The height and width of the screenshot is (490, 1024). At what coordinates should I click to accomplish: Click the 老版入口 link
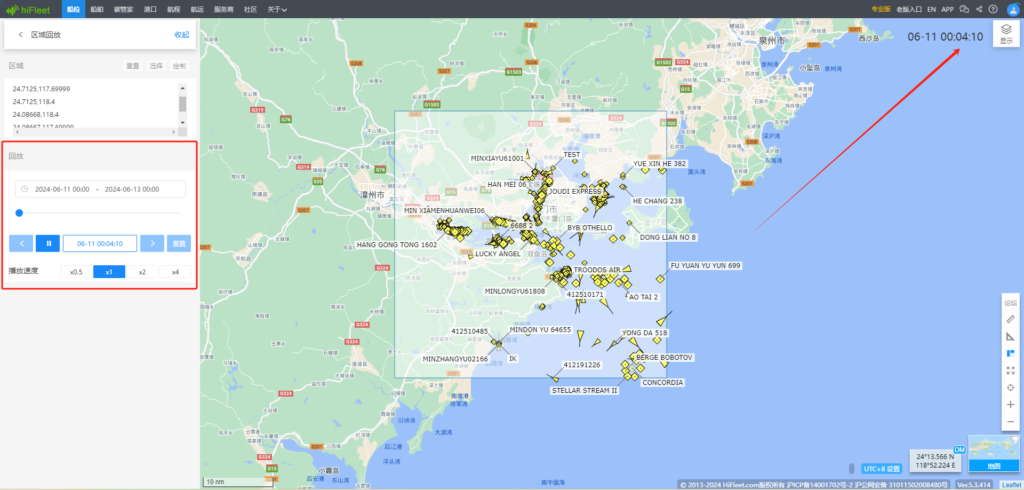909,9
